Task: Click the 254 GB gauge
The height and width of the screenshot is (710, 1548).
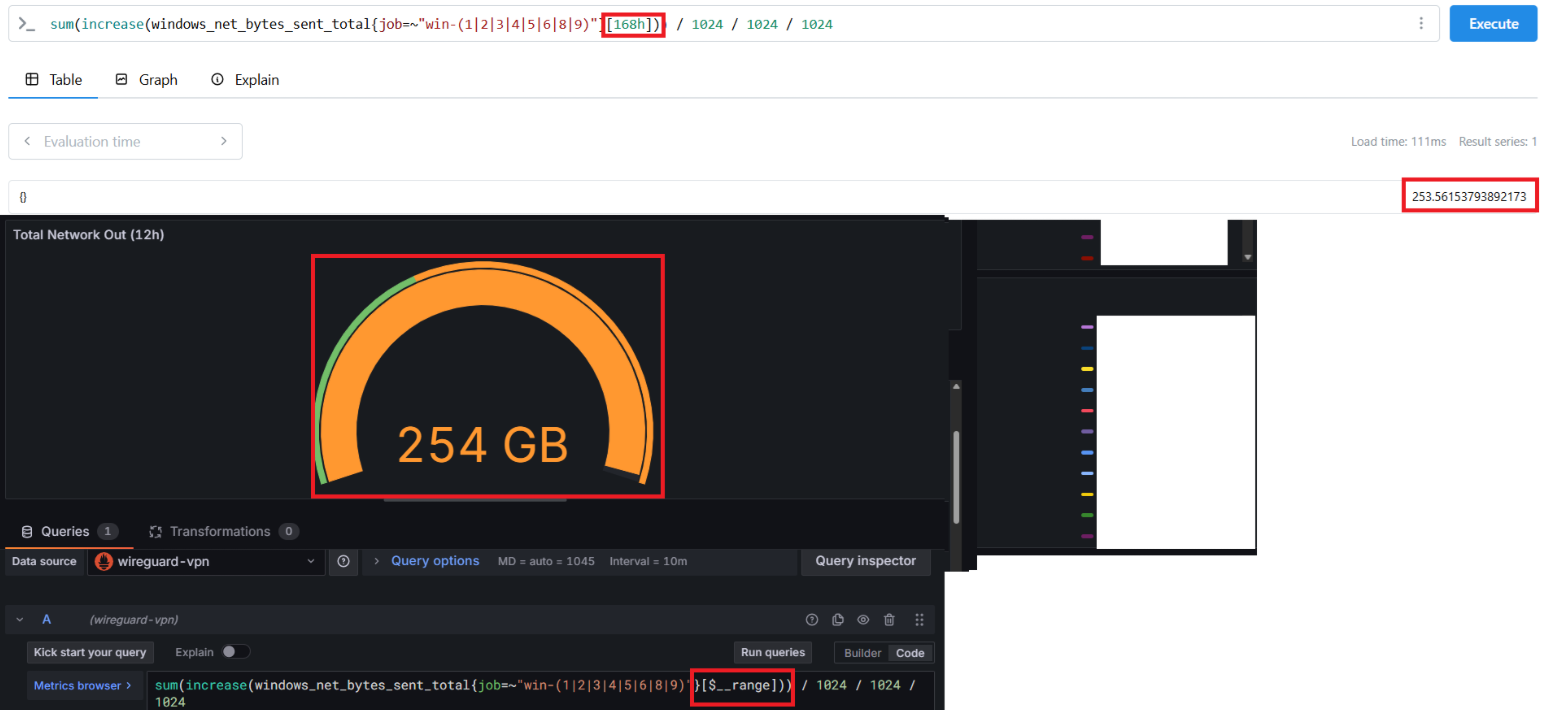Action: click(x=484, y=375)
